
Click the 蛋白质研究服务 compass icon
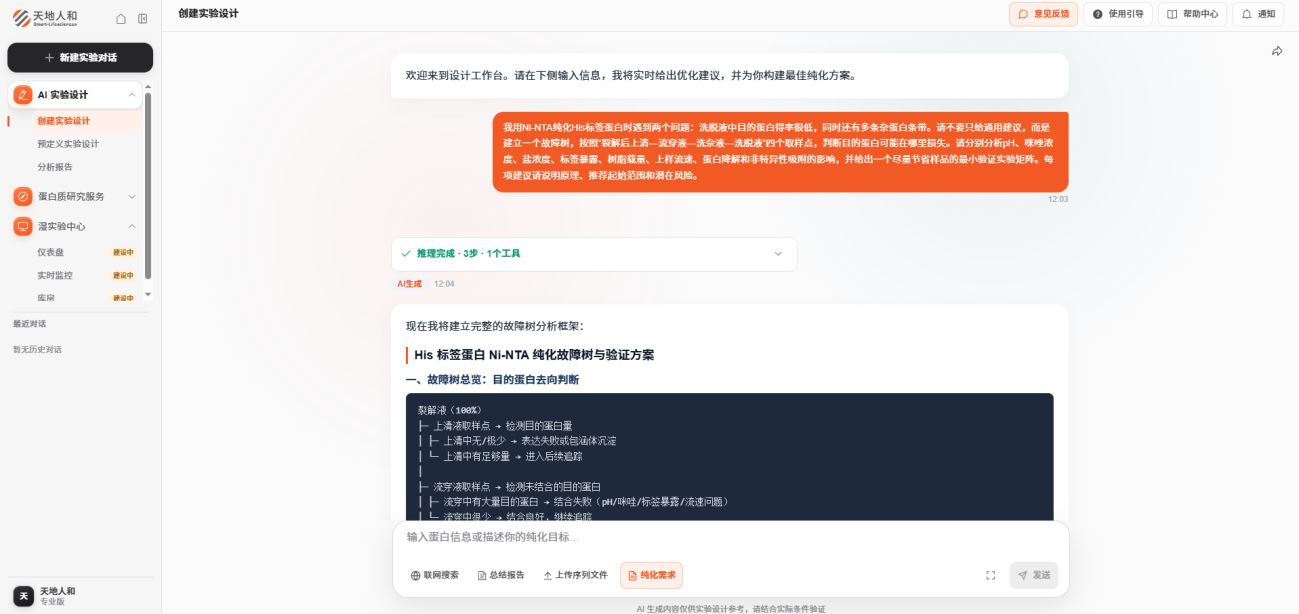click(x=23, y=196)
